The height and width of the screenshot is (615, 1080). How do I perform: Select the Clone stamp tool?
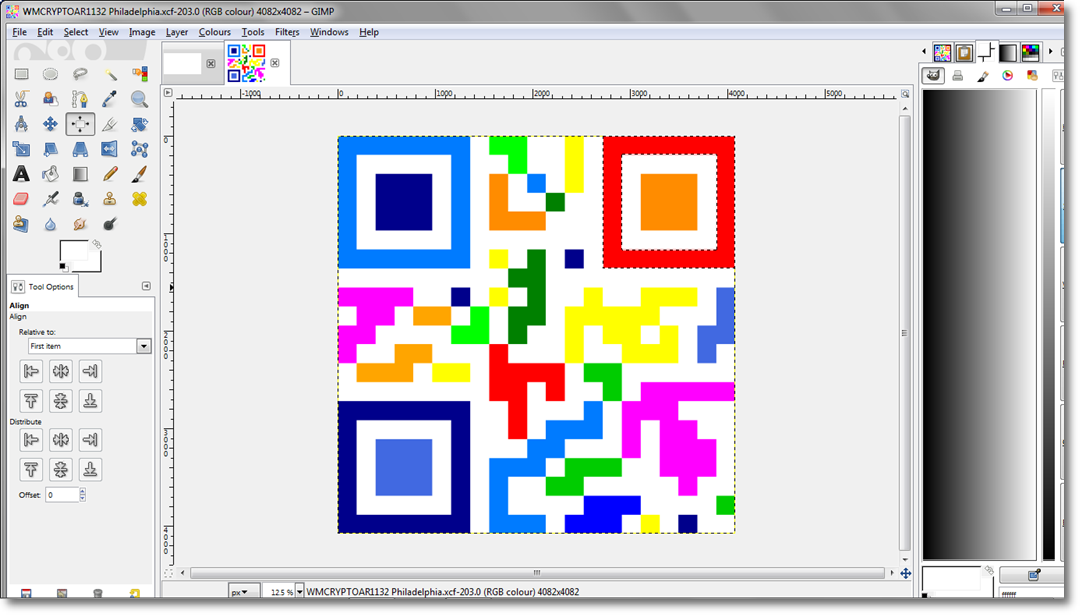pyautogui.click(x=110, y=199)
